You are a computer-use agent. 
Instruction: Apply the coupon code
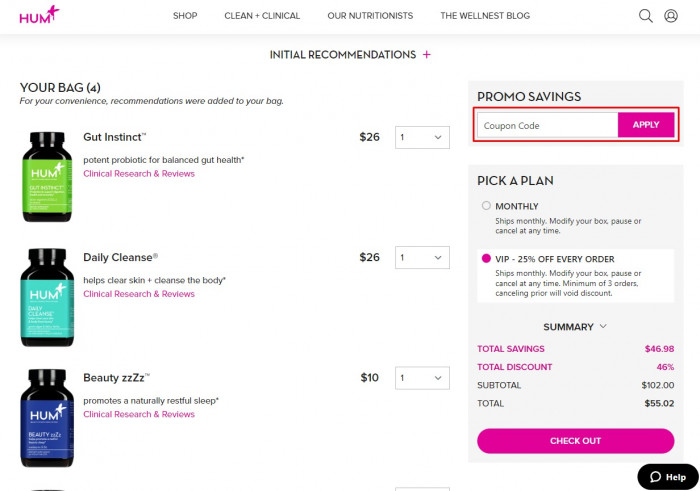646,125
